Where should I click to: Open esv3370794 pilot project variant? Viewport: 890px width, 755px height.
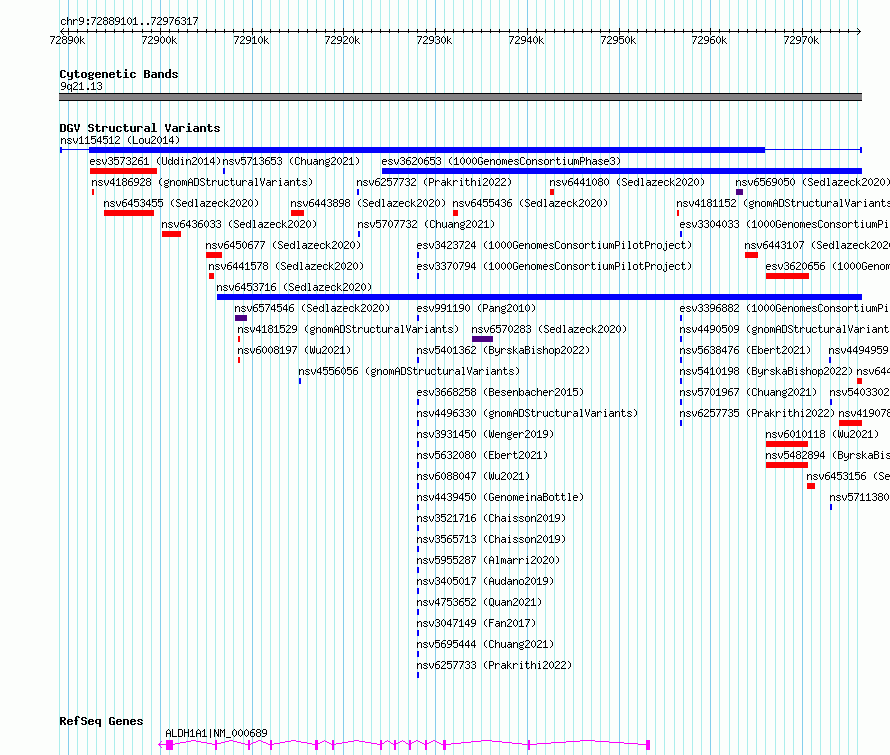click(x=555, y=266)
